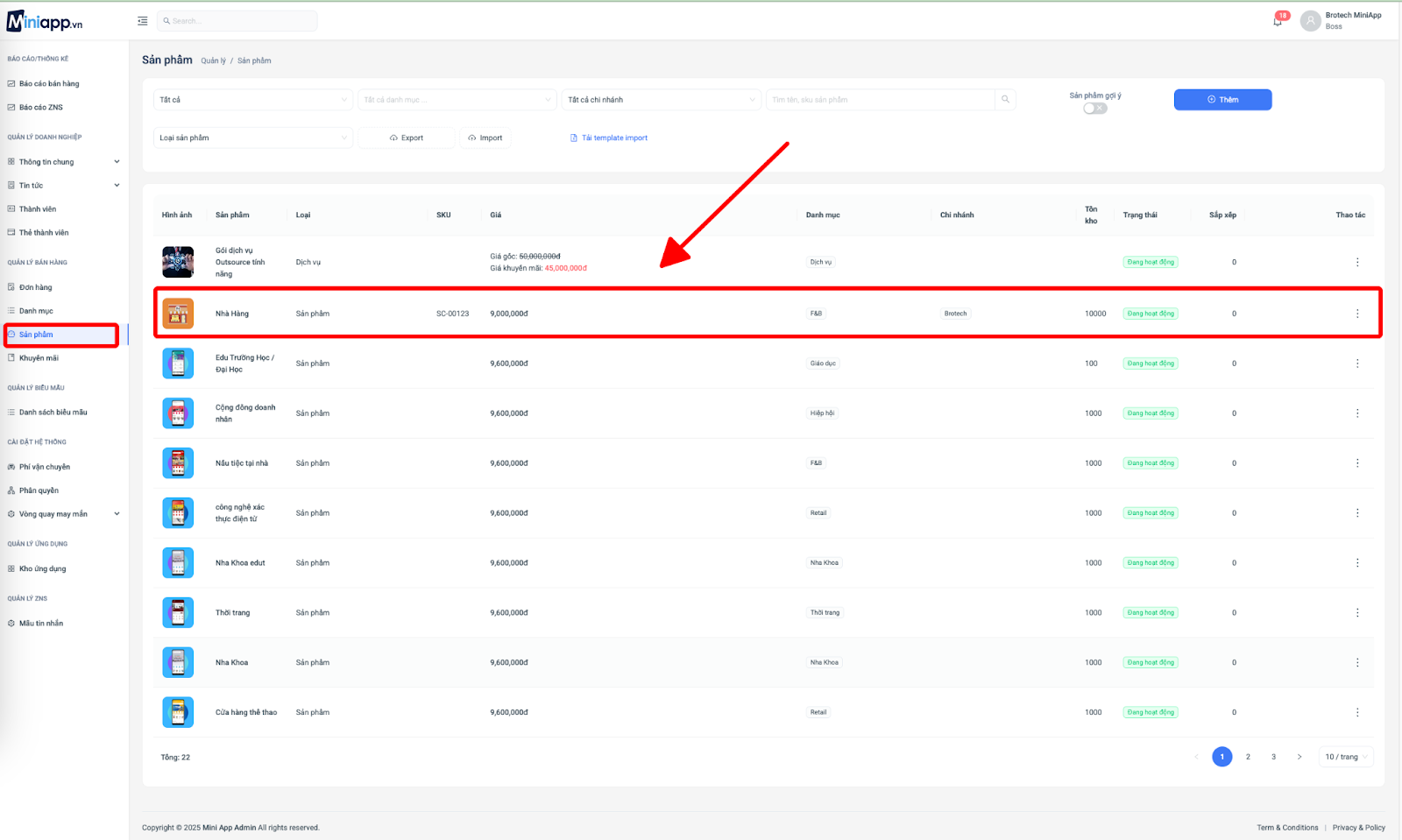
Task: Open Gói dịch vụ Outsource product thumbnail
Action: (178, 262)
